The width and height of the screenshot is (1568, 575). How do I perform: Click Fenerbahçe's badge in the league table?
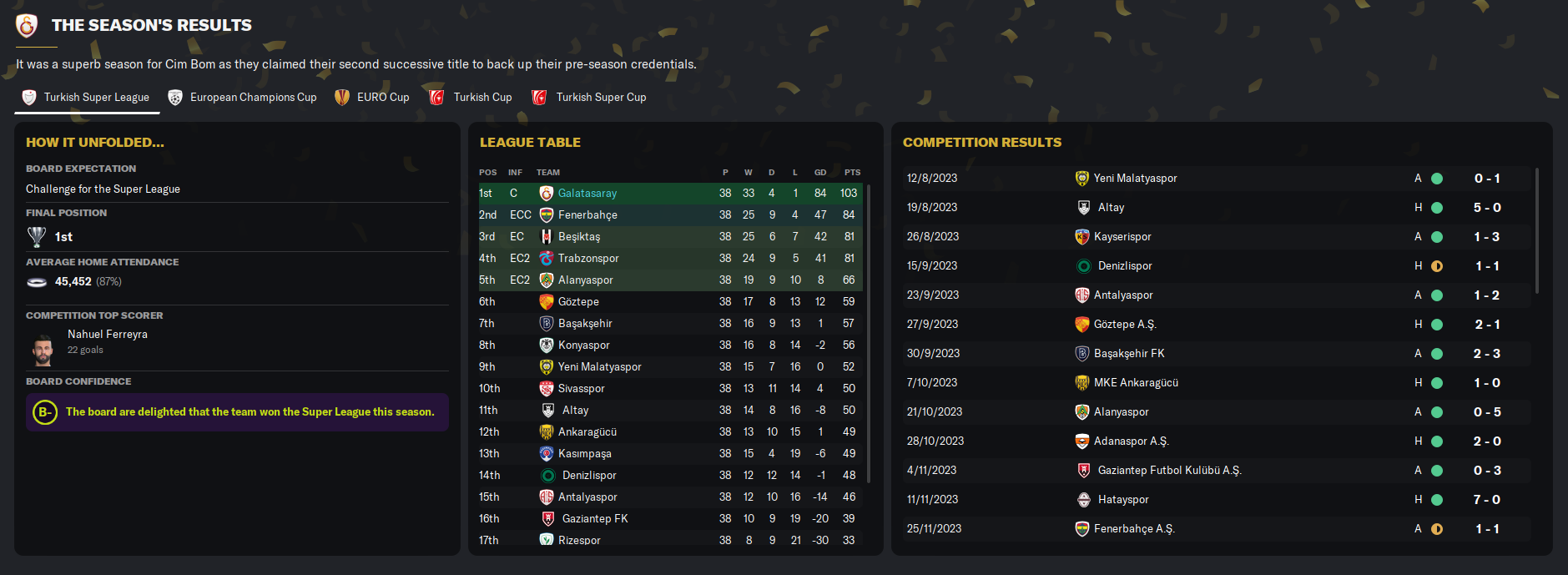(x=547, y=215)
